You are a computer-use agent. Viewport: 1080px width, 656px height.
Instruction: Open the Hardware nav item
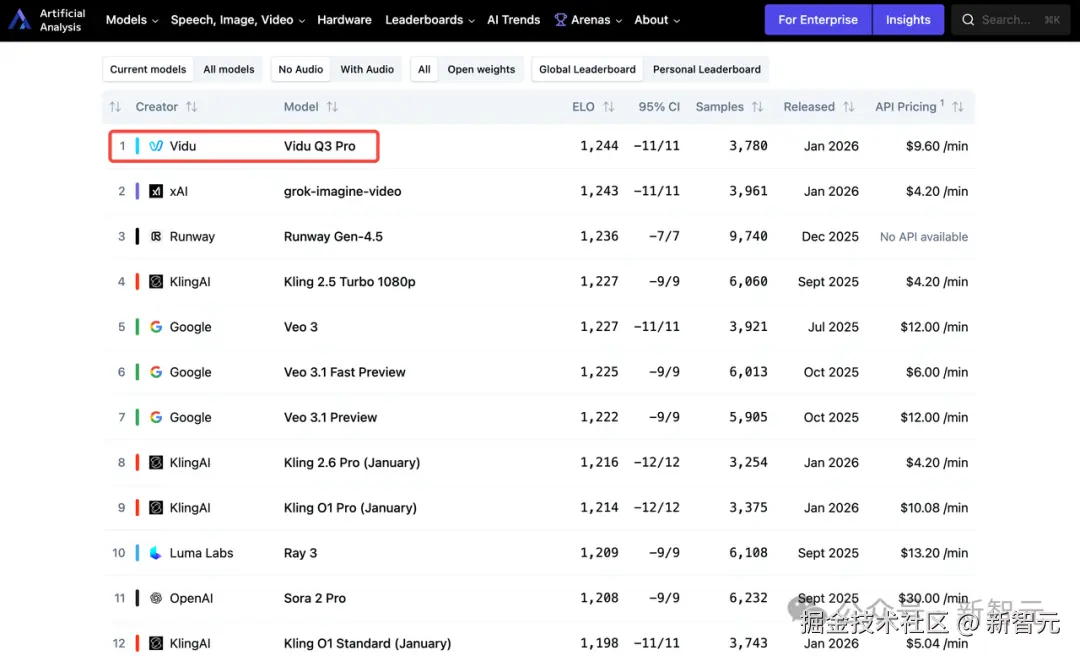[344, 20]
